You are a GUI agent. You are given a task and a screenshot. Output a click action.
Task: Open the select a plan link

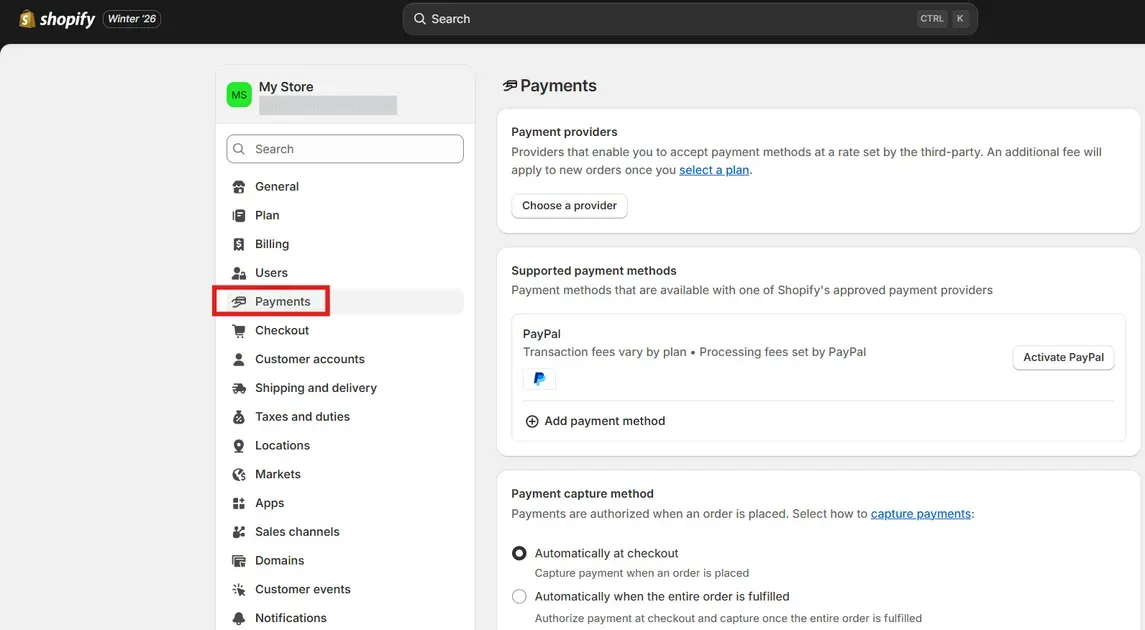point(714,170)
